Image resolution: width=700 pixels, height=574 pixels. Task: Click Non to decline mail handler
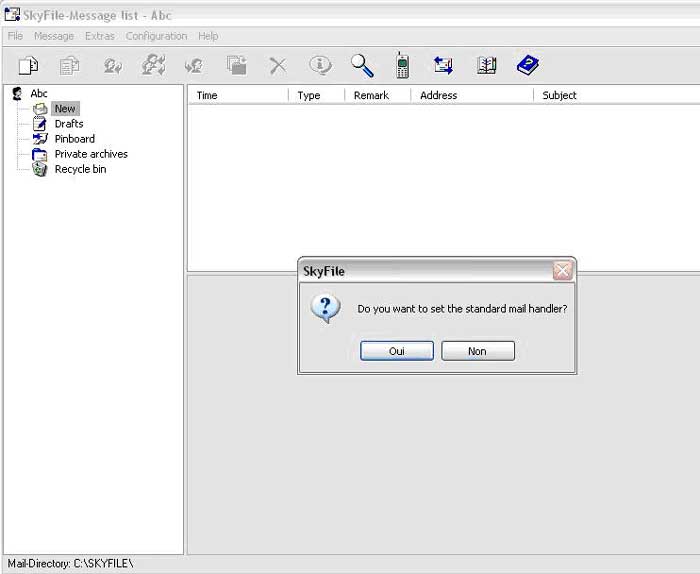pos(477,351)
